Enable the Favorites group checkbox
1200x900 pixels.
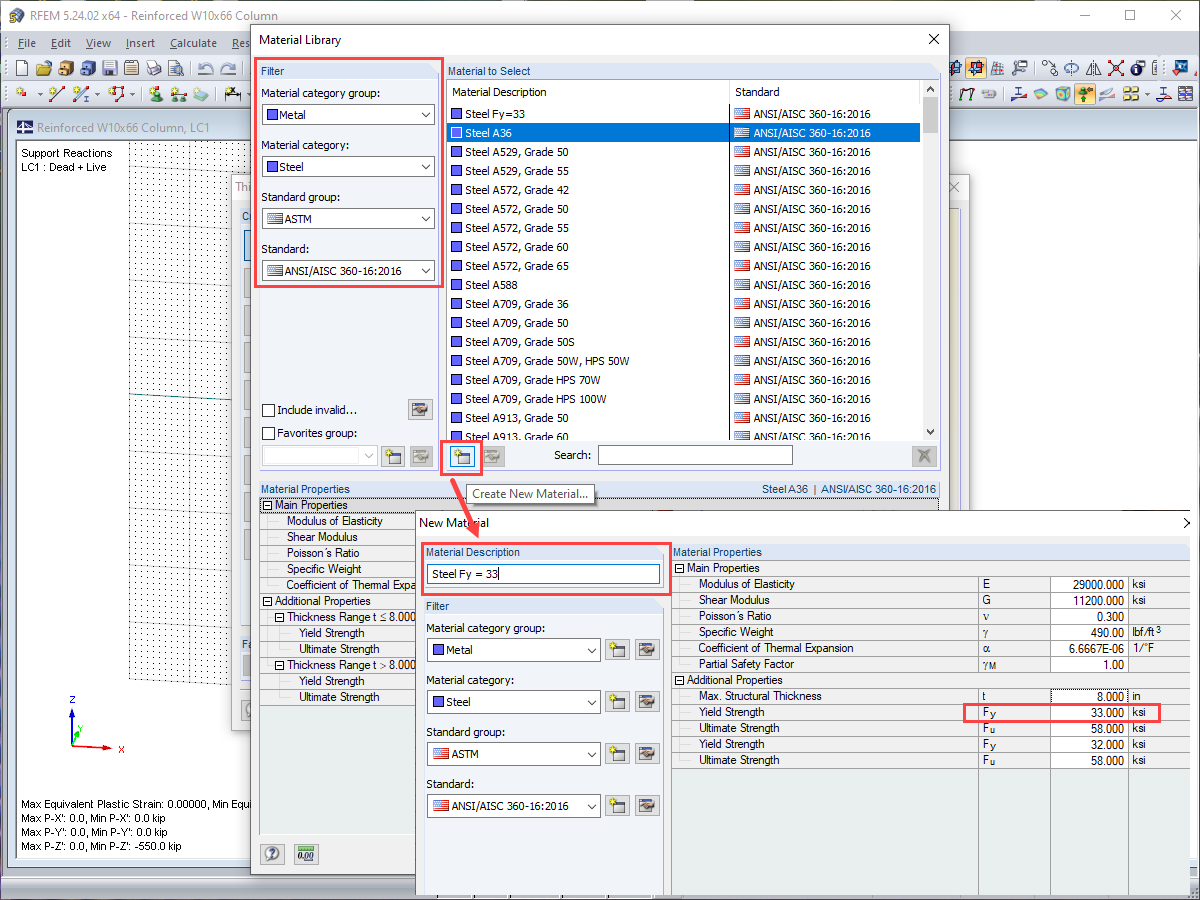[x=268, y=433]
